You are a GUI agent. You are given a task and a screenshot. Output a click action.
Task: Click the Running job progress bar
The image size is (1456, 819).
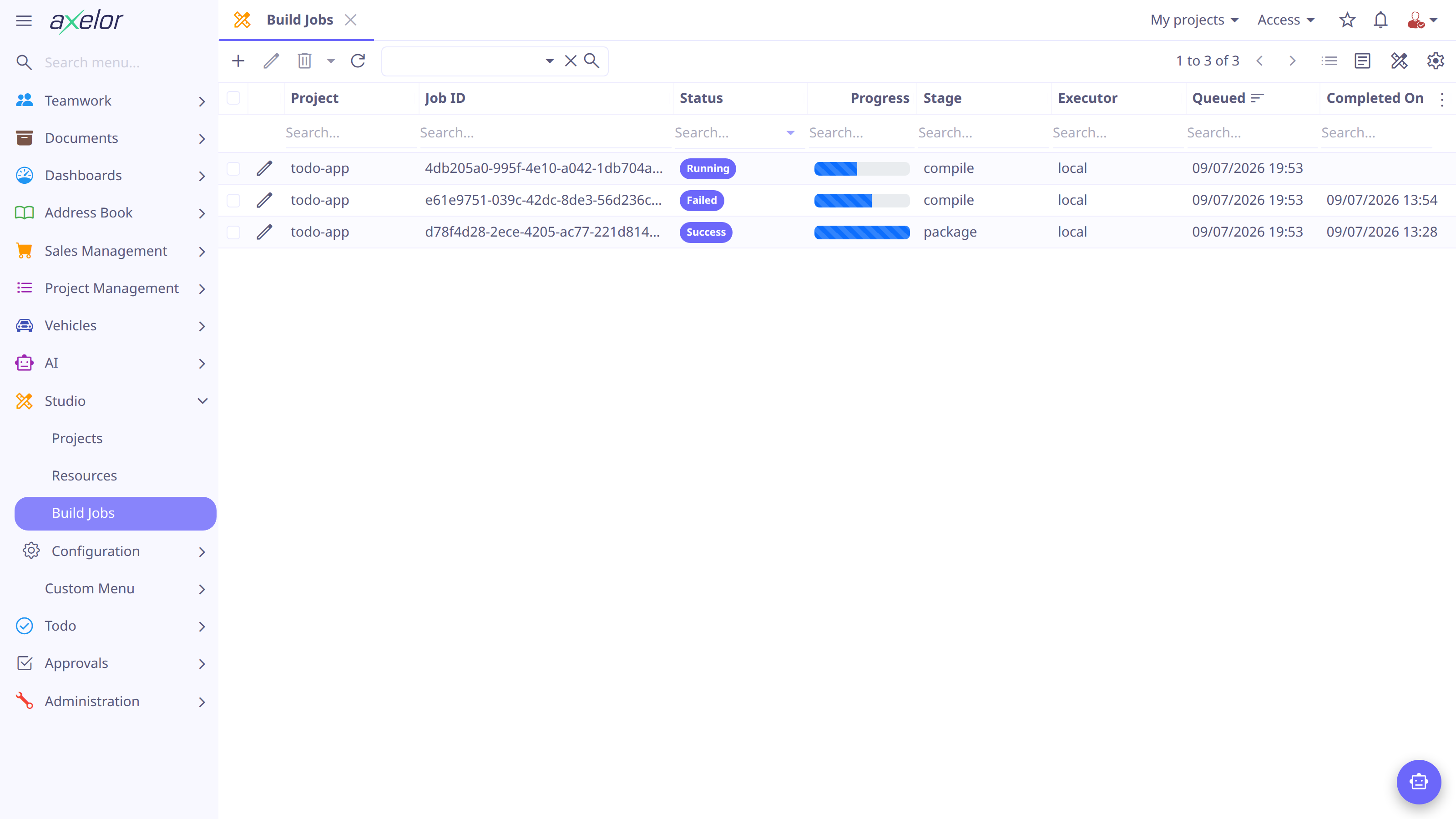click(862, 168)
